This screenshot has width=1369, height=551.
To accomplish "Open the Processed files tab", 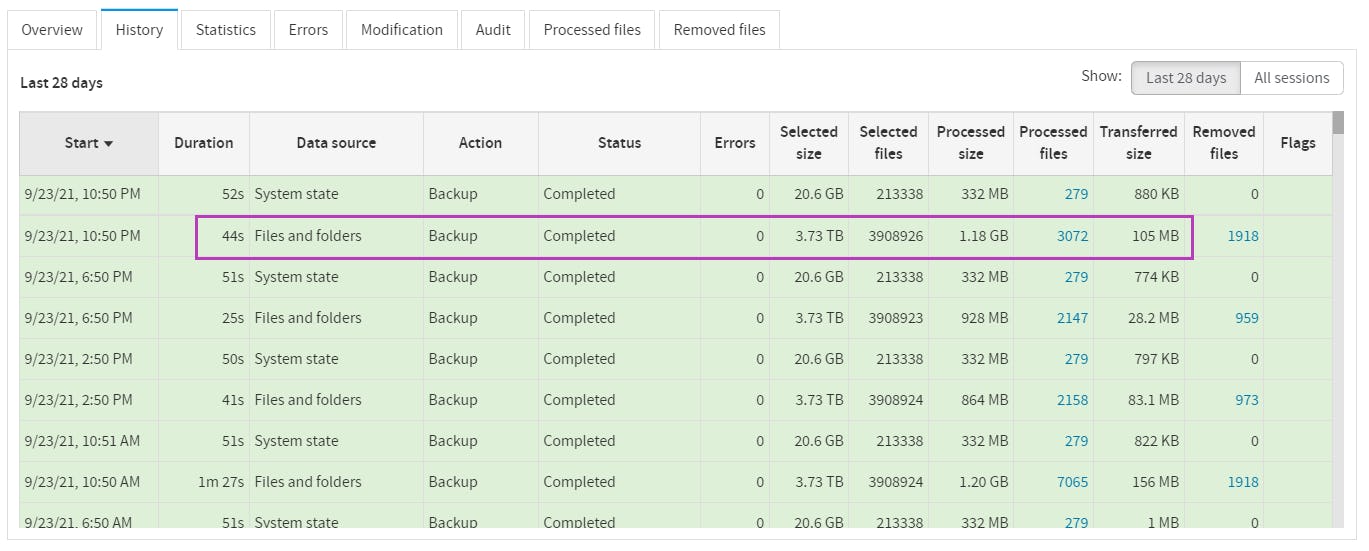I will tap(592, 30).
